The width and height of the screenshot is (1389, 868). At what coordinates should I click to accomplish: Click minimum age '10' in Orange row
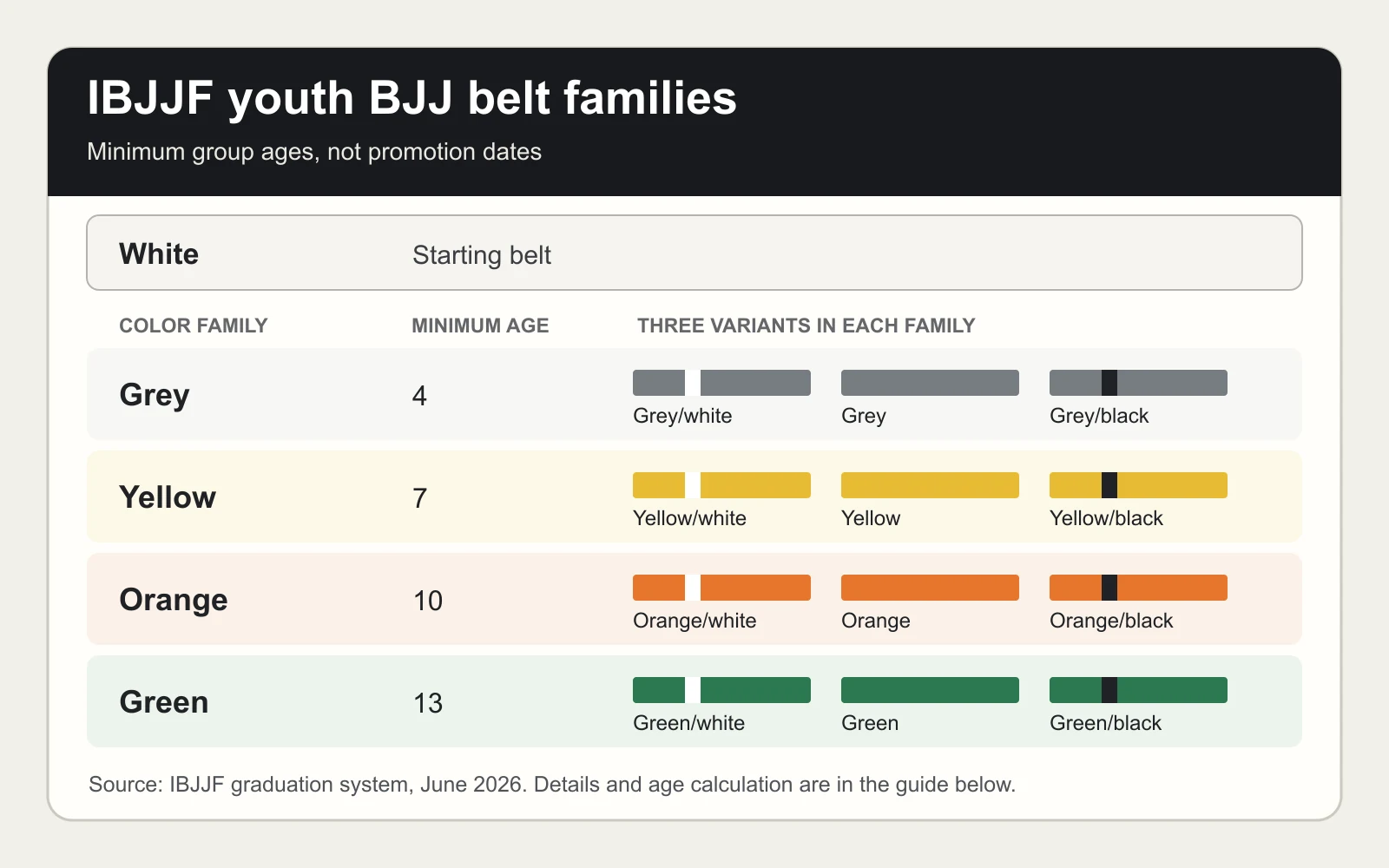(428, 601)
